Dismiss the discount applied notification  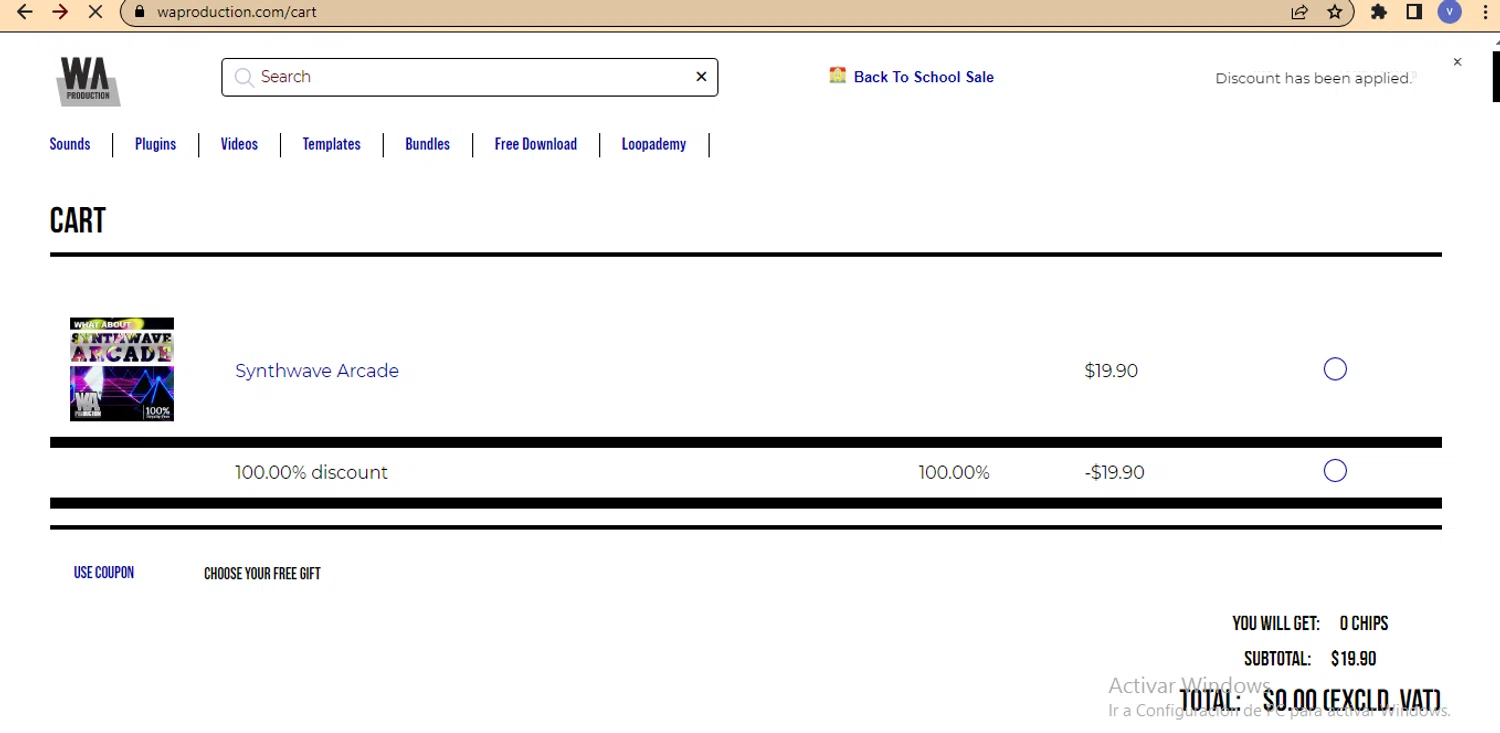click(x=1457, y=62)
